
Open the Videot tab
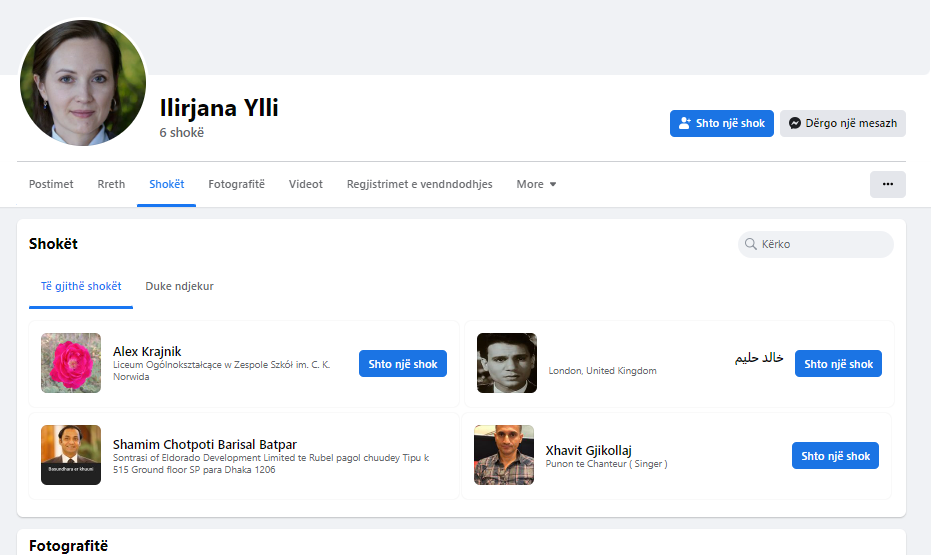[305, 184]
